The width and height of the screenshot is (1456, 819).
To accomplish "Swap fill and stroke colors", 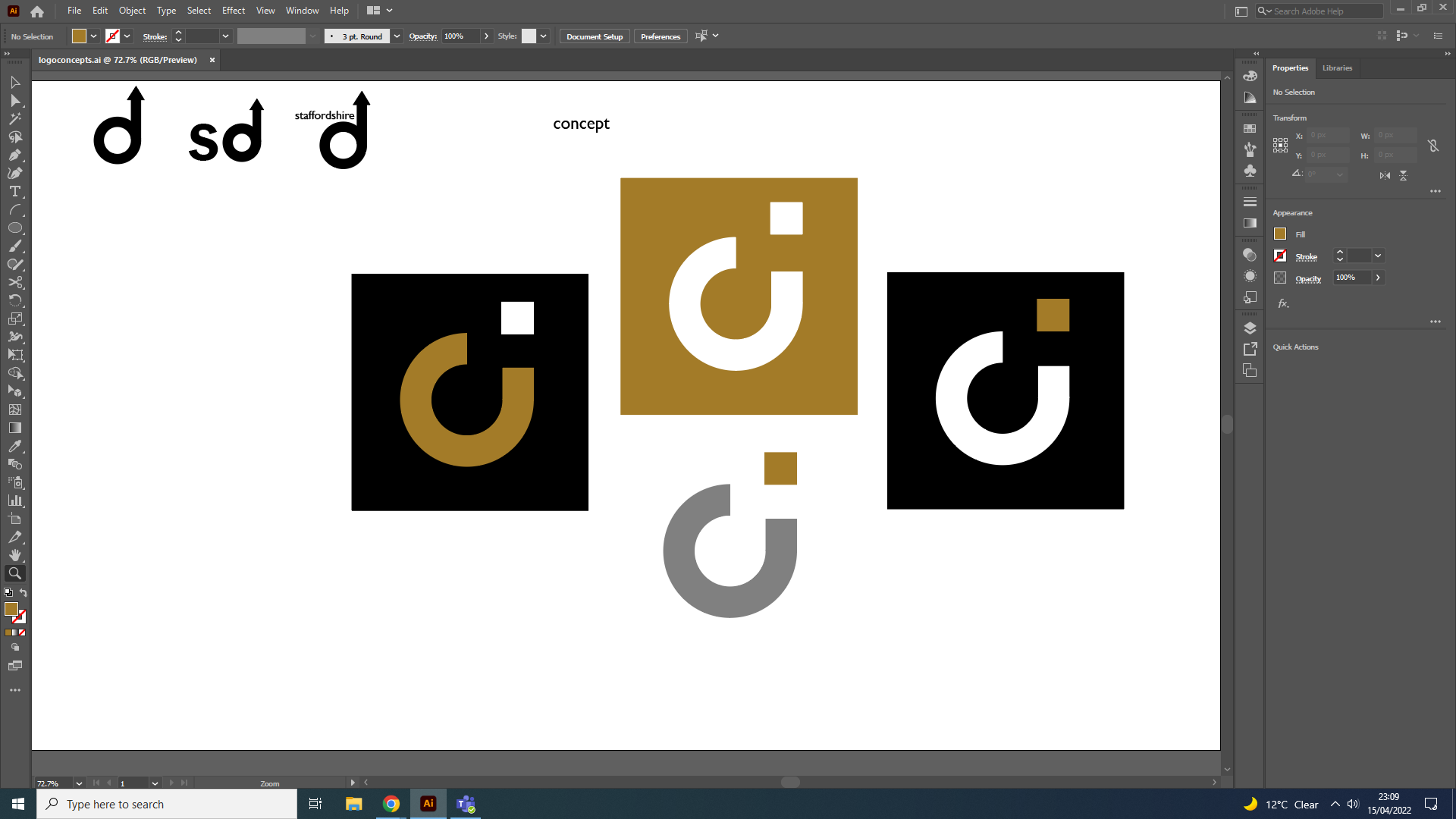I will [x=24, y=593].
